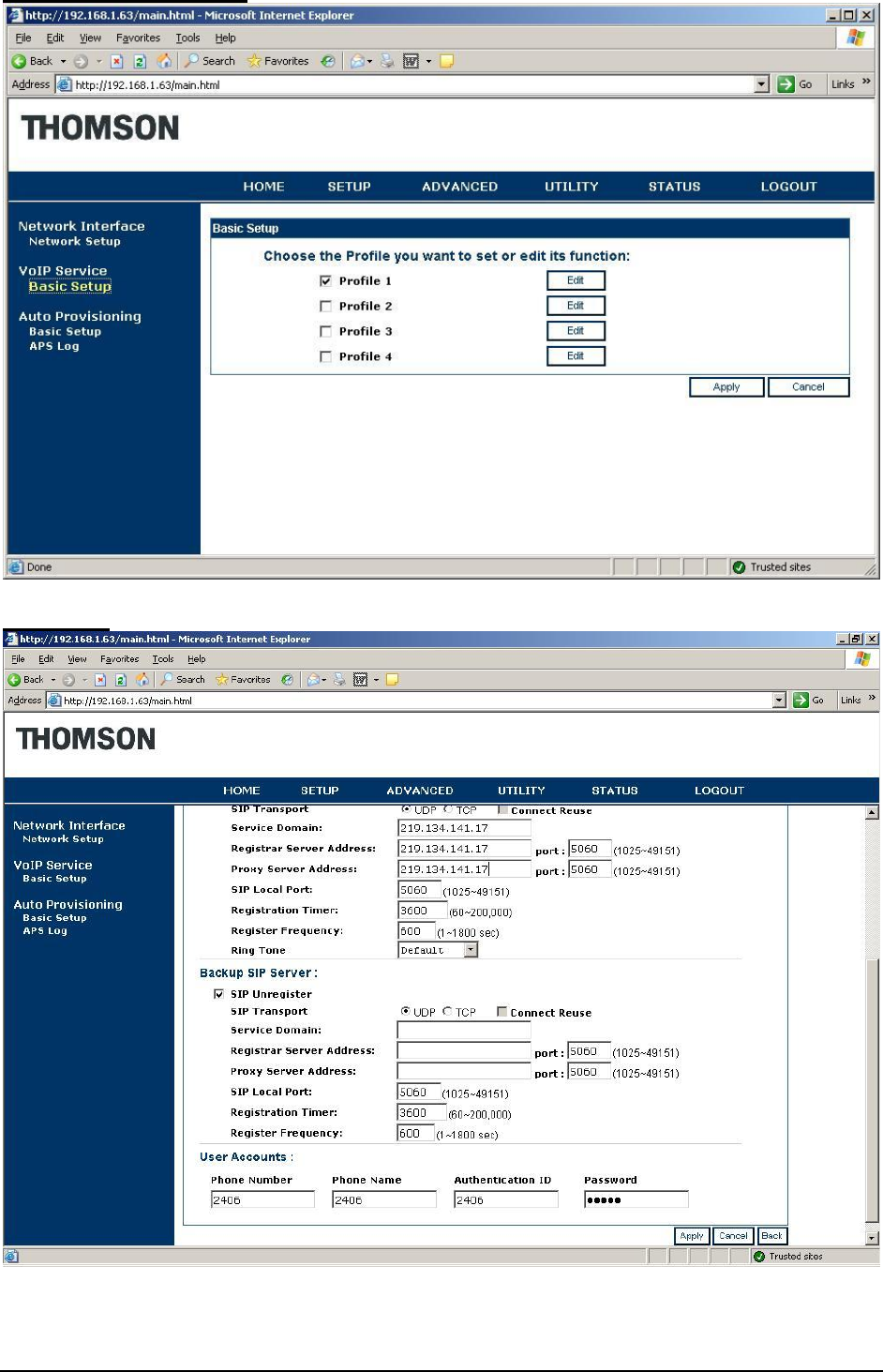This screenshot has height=1372, width=883.
Task: Click the Edit button for Profile 1
Action: pyautogui.click(x=576, y=280)
